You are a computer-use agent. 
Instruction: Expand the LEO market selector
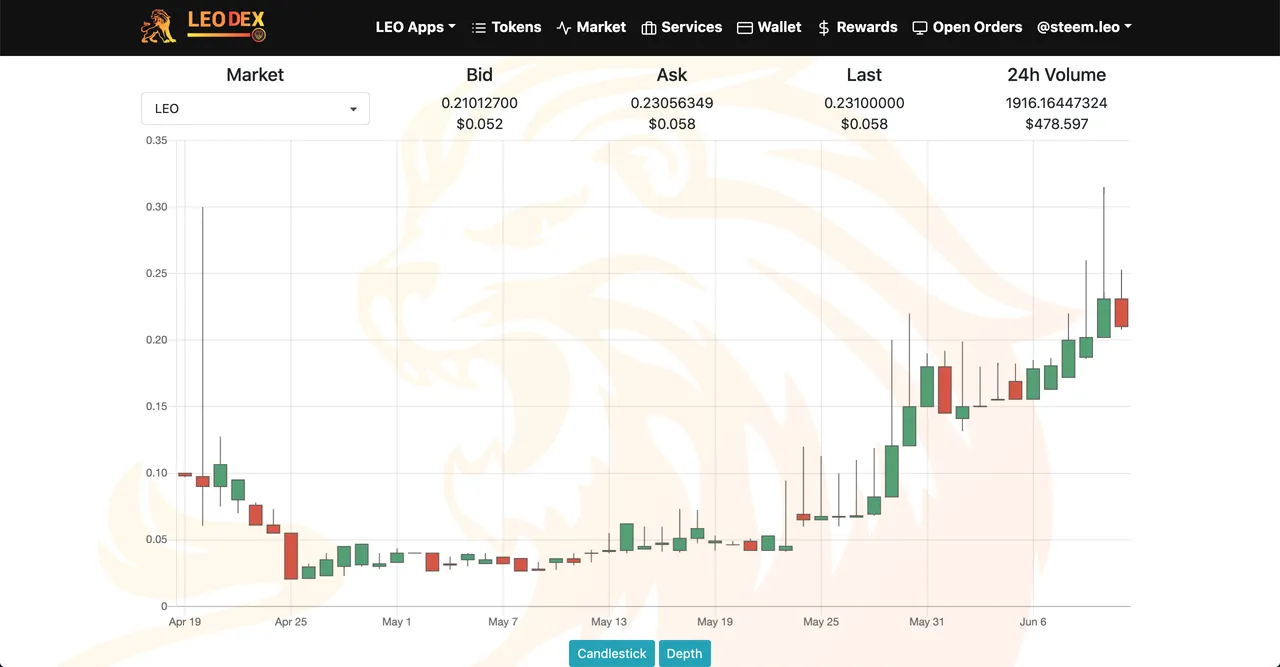[x=255, y=108]
